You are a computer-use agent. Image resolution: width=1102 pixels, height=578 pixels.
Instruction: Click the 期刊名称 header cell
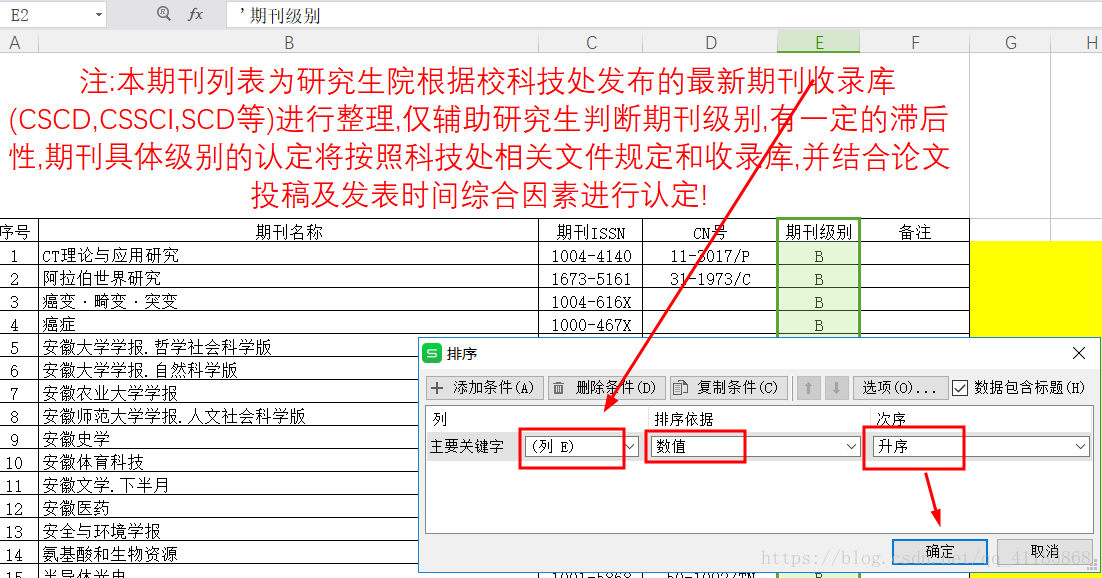(289, 231)
